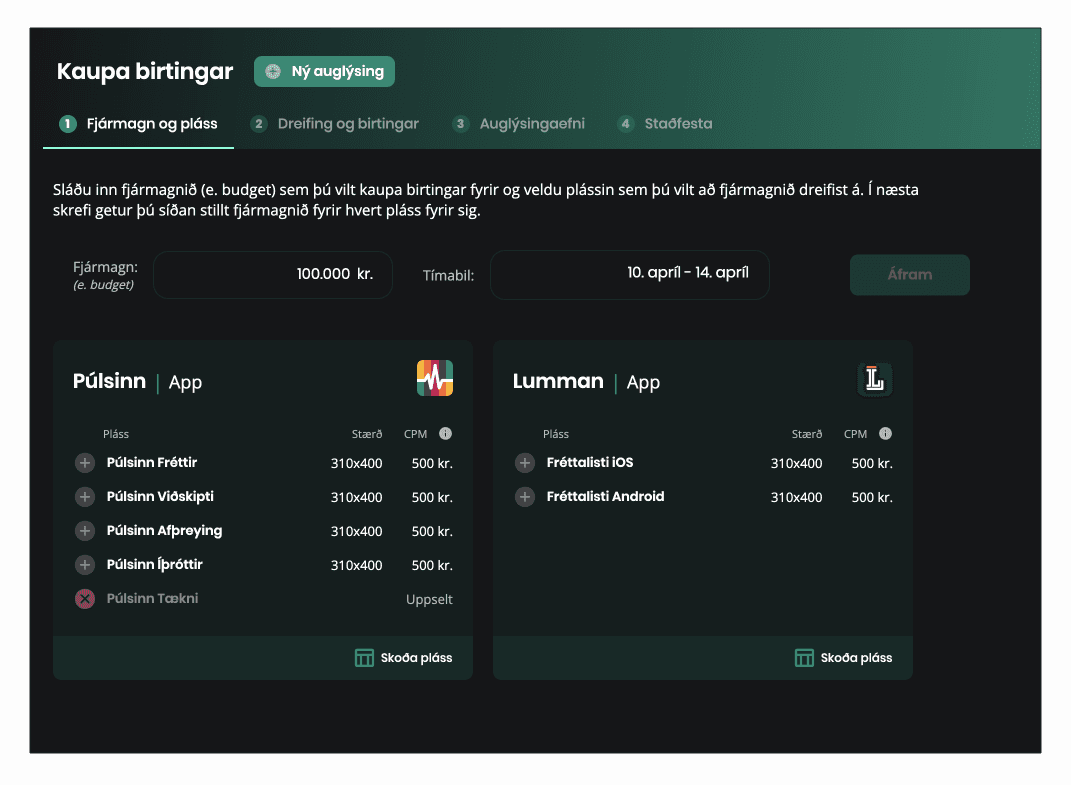
Task: Select the Fréttalisti iOS row label
Action: pos(589,463)
